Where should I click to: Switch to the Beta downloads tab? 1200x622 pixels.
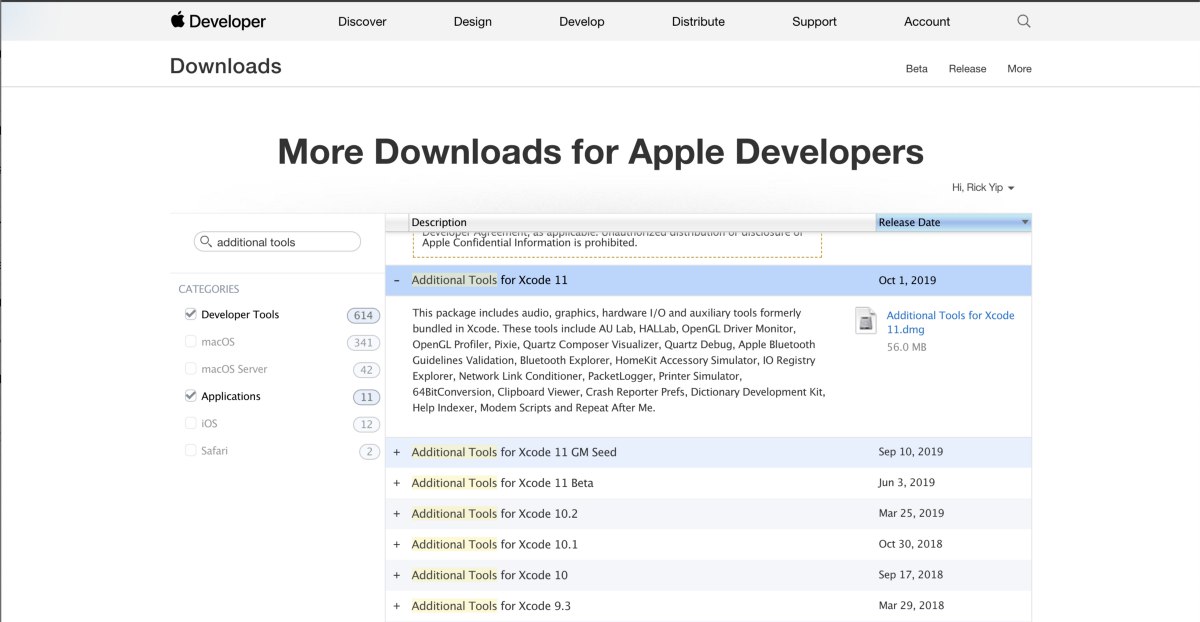point(917,69)
